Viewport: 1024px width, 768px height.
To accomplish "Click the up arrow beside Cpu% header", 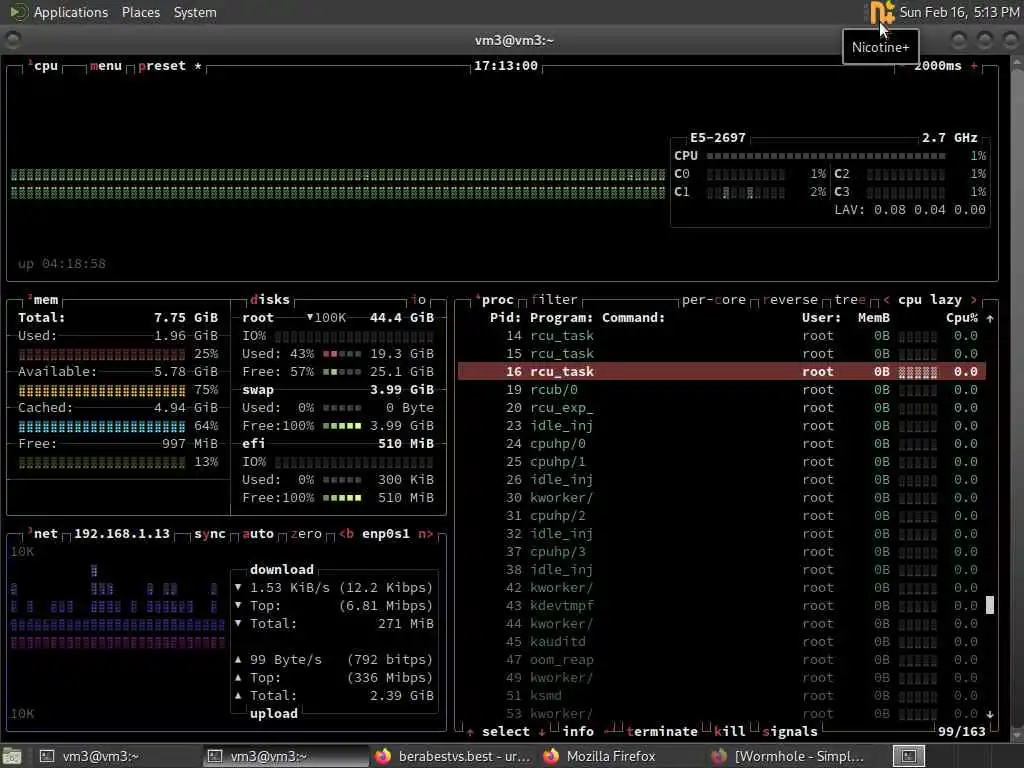I will 990,318.
